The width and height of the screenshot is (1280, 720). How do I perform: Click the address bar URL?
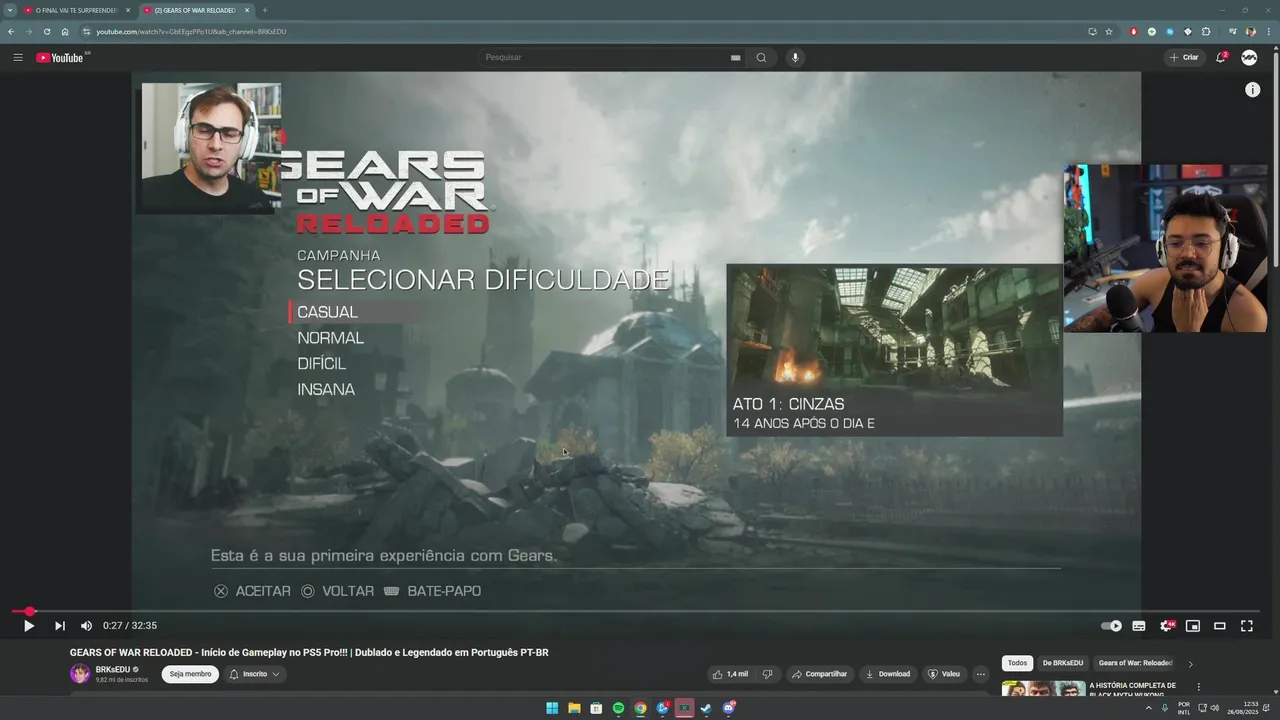click(x=191, y=31)
